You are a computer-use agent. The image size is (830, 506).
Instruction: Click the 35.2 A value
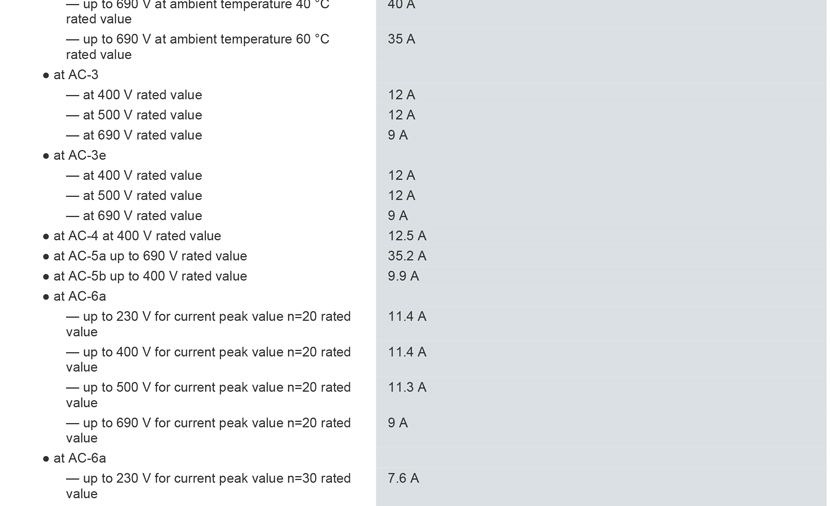pos(407,256)
